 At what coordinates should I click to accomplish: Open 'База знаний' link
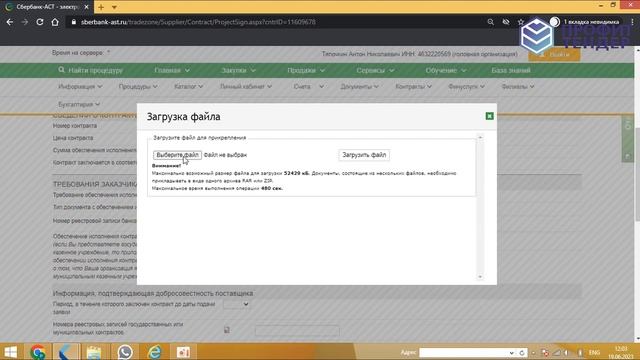pos(511,70)
